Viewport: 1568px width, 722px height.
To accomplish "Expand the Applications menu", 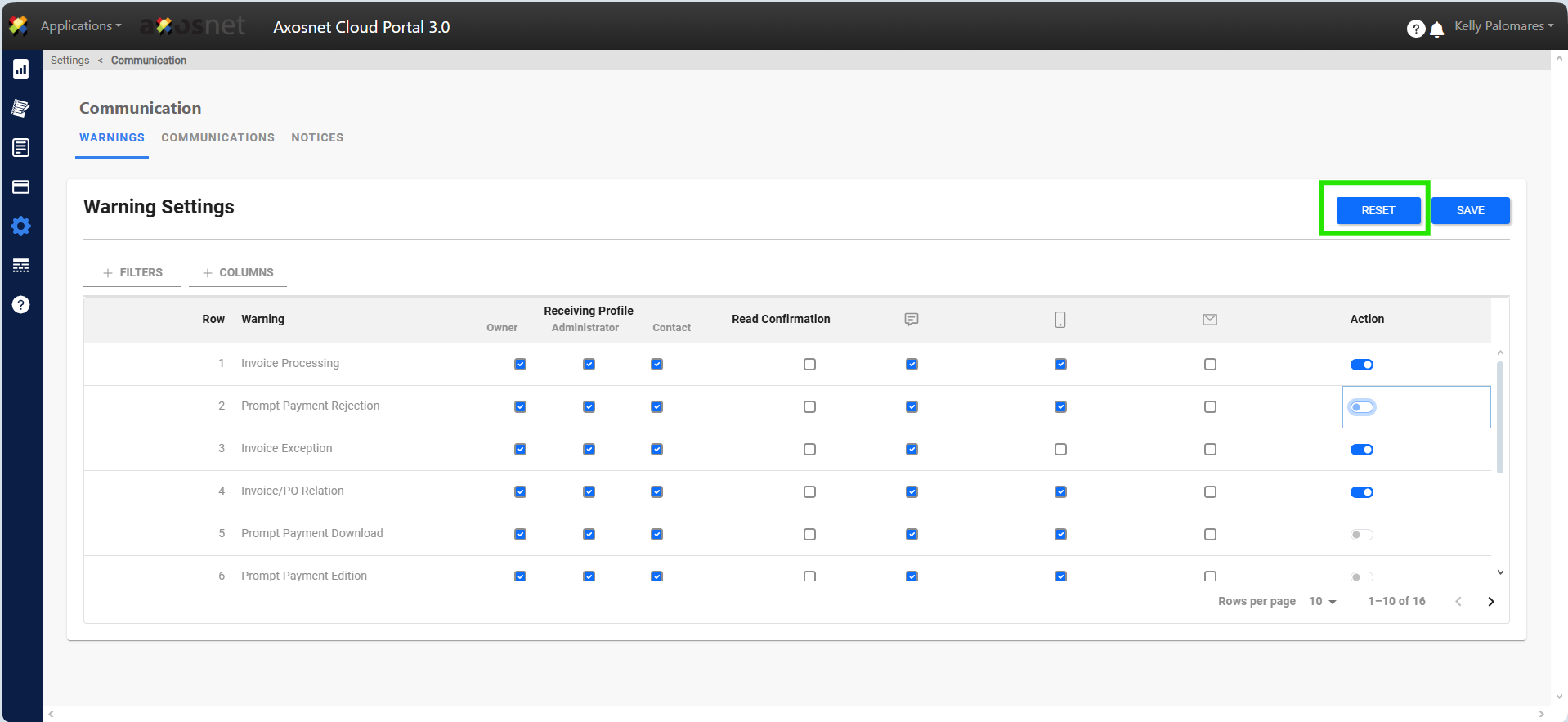I will coord(80,26).
